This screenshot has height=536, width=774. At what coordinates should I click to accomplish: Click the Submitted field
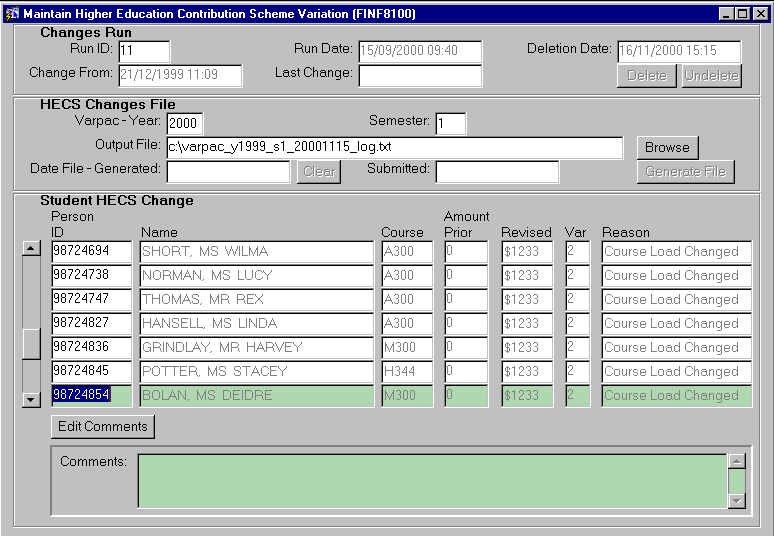pos(496,171)
